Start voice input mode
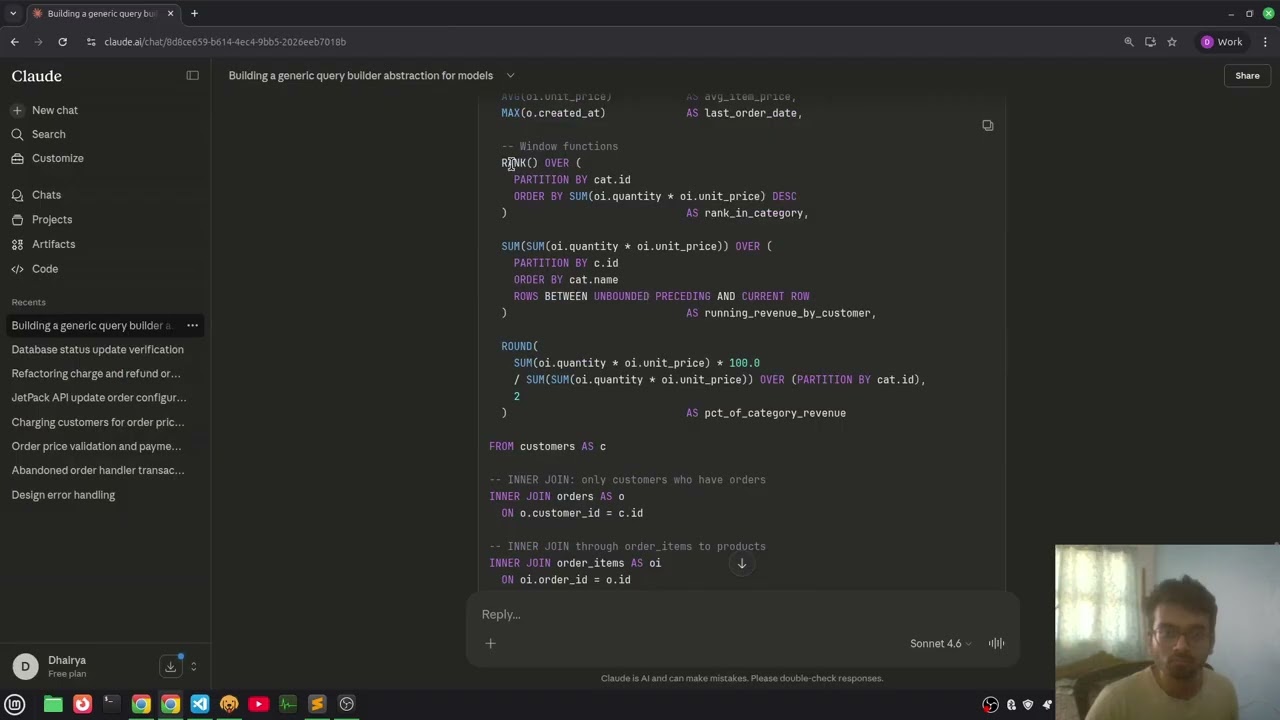Viewport: 1280px width, 720px height. pos(996,643)
